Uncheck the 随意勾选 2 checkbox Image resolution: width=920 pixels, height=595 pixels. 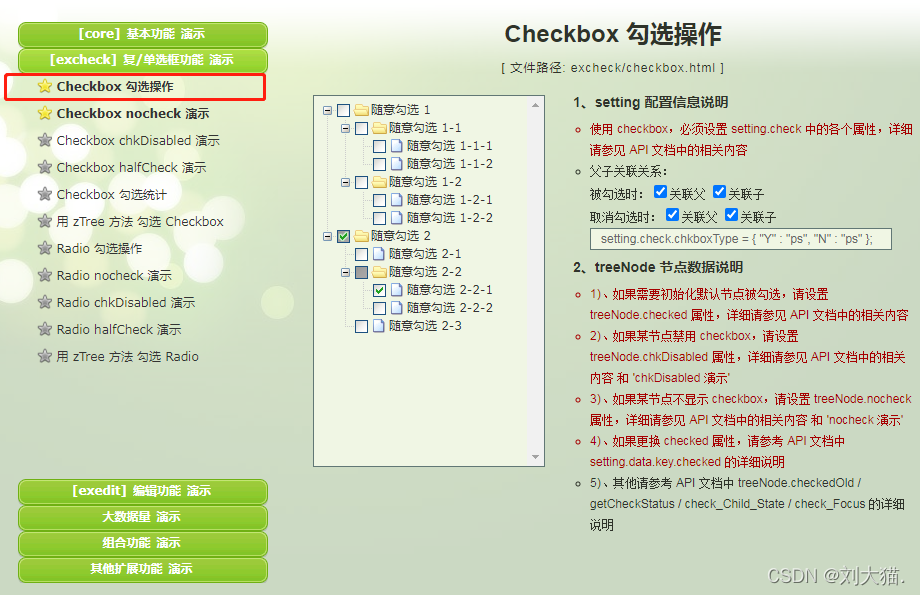344,236
